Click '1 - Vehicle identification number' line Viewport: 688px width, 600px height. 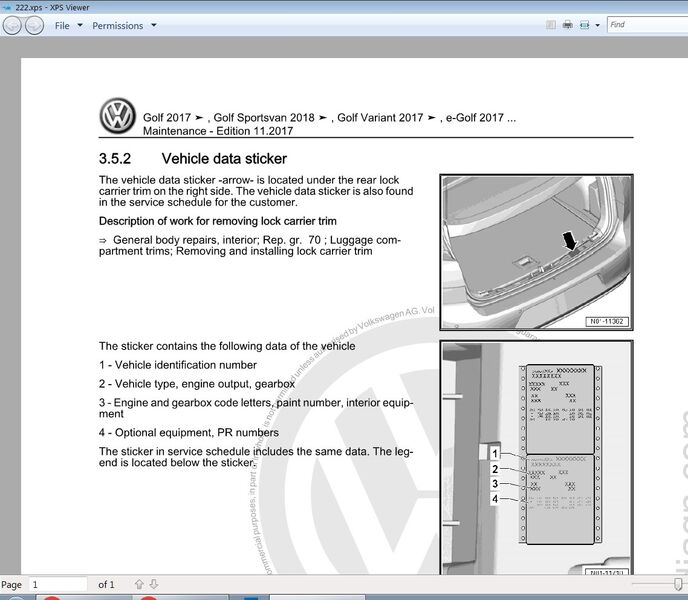(178, 365)
